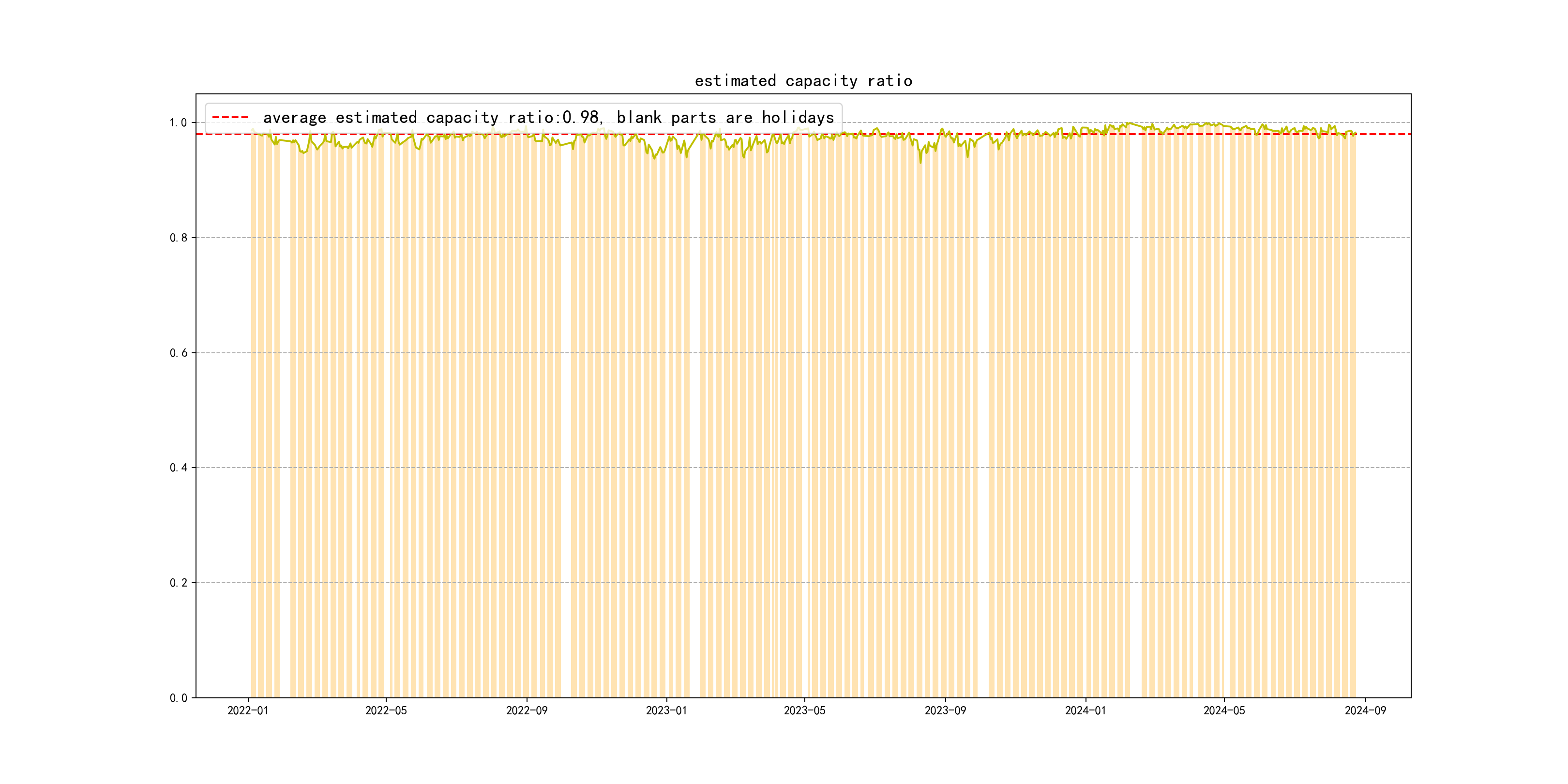Click the 2024-05 x-axis label
The height and width of the screenshot is (784, 1568).
[x=1224, y=710]
